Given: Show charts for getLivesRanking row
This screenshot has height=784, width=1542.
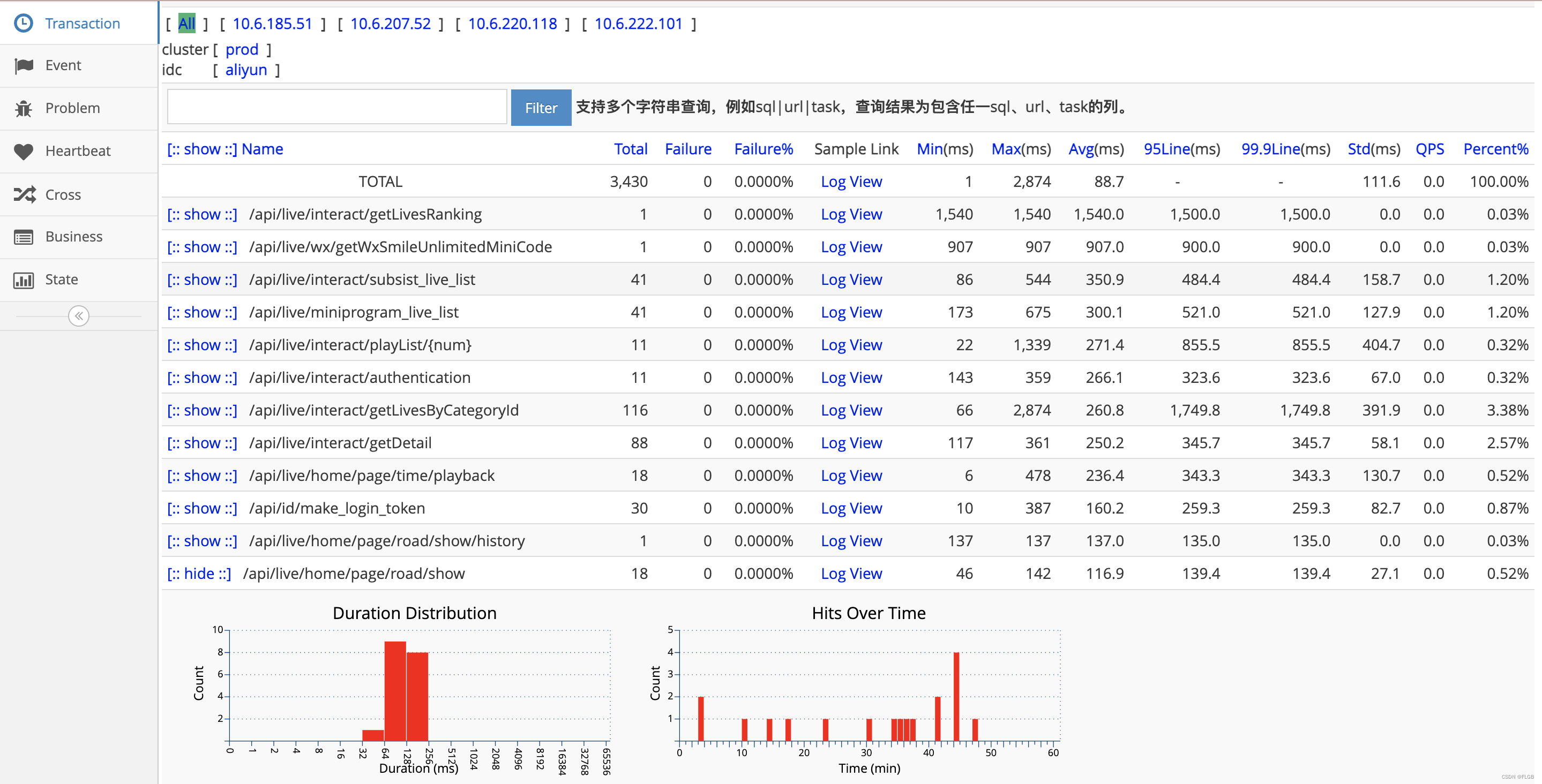Looking at the screenshot, I should click(x=202, y=215).
